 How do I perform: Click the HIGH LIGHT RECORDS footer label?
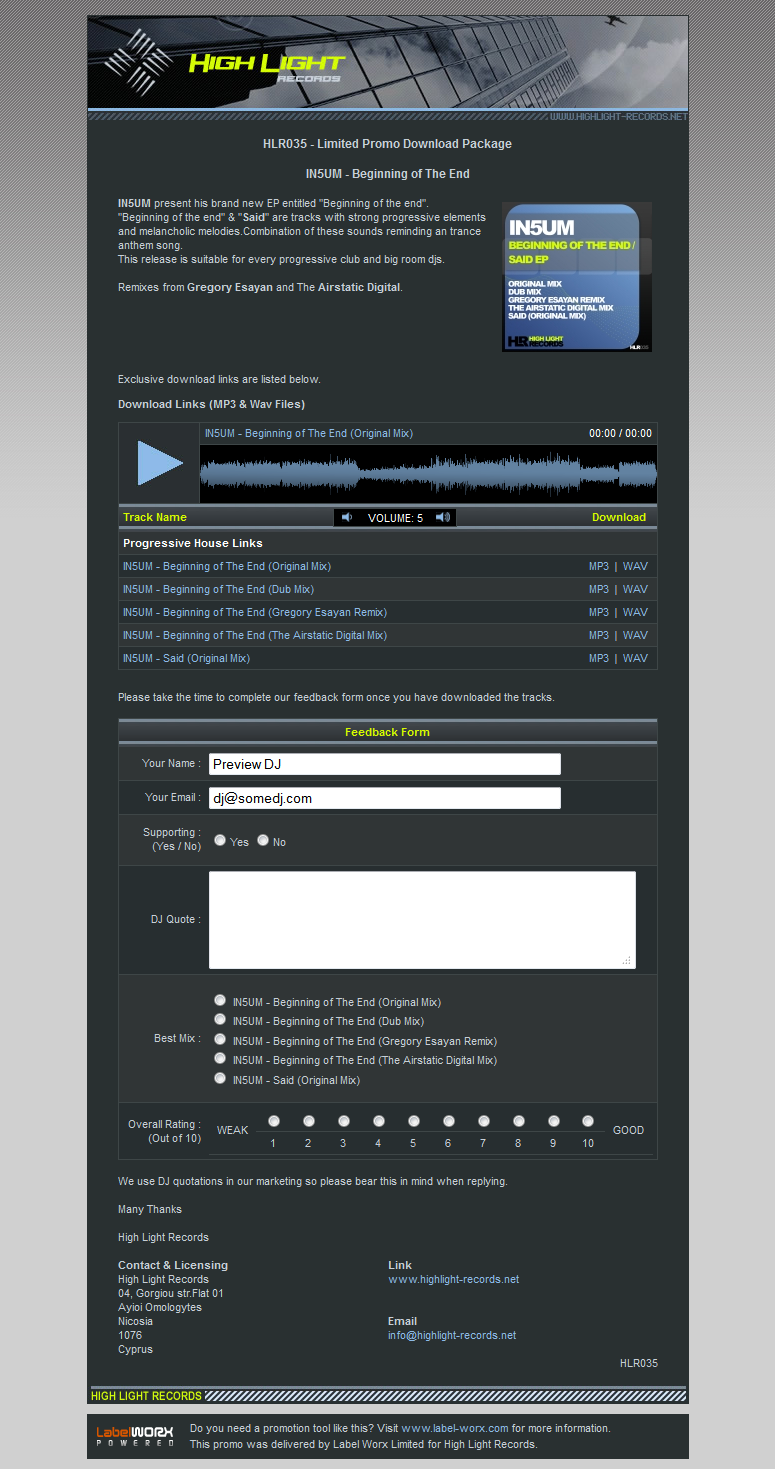(x=146, y=1396)
